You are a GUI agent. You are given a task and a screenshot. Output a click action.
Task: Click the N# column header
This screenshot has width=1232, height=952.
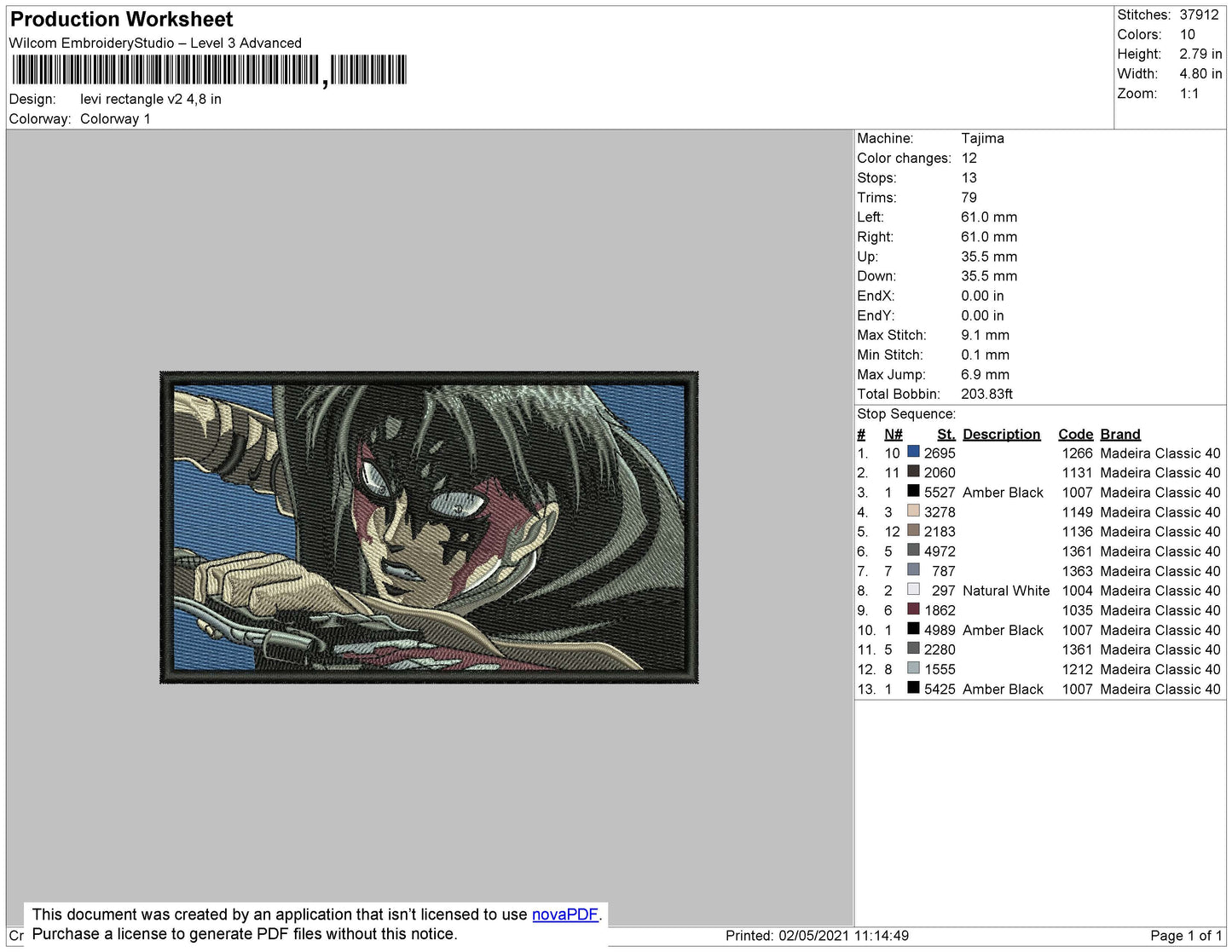tap(893, 434)
